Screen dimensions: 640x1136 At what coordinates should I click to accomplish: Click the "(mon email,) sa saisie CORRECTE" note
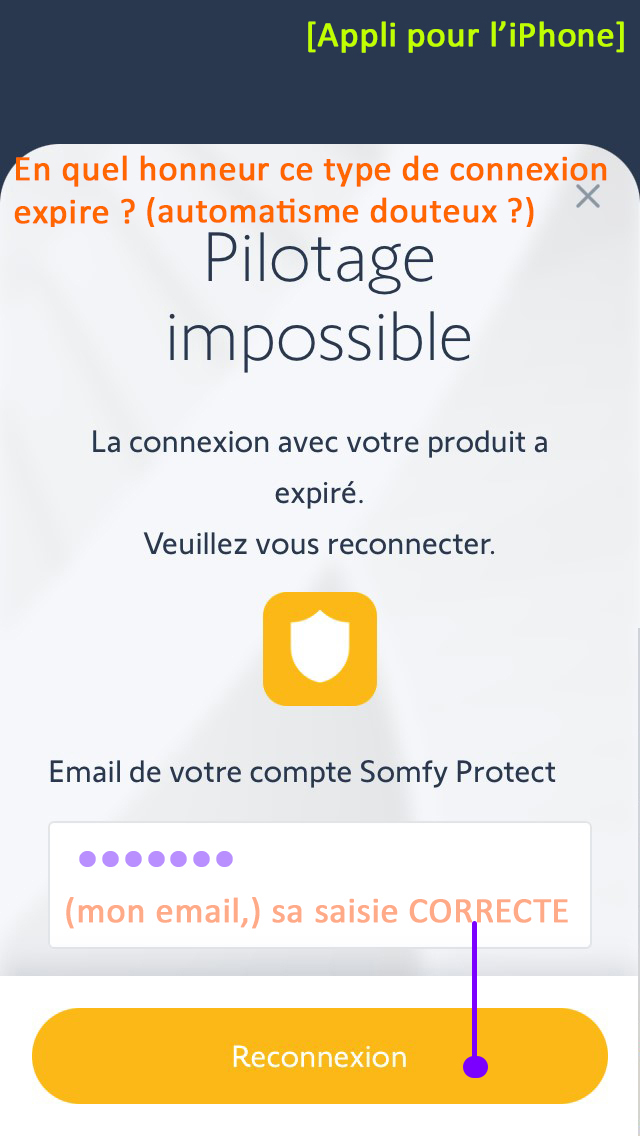point(317,911)
